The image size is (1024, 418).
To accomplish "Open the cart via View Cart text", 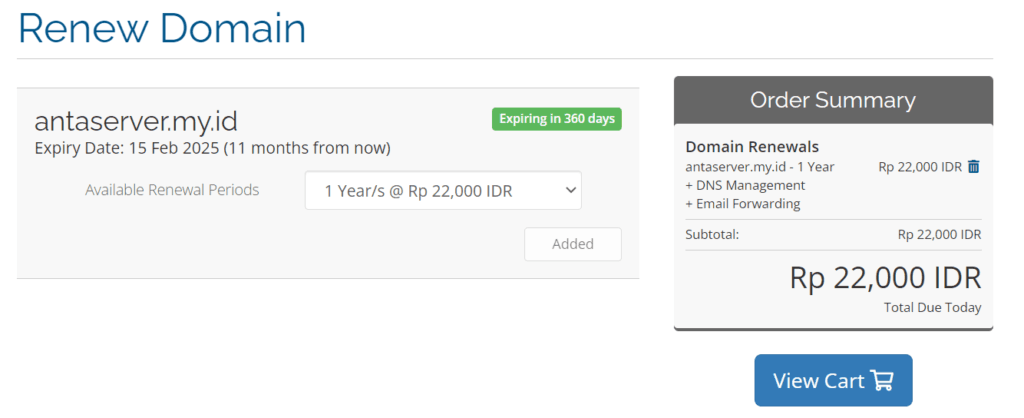I will pos(819,381).
